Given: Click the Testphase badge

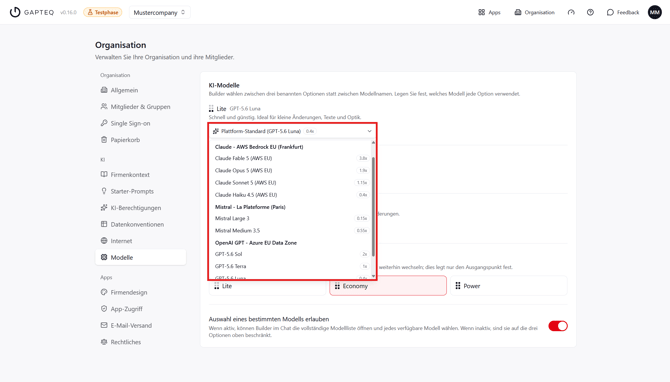Looking at the screenshot, I should 103,12.
